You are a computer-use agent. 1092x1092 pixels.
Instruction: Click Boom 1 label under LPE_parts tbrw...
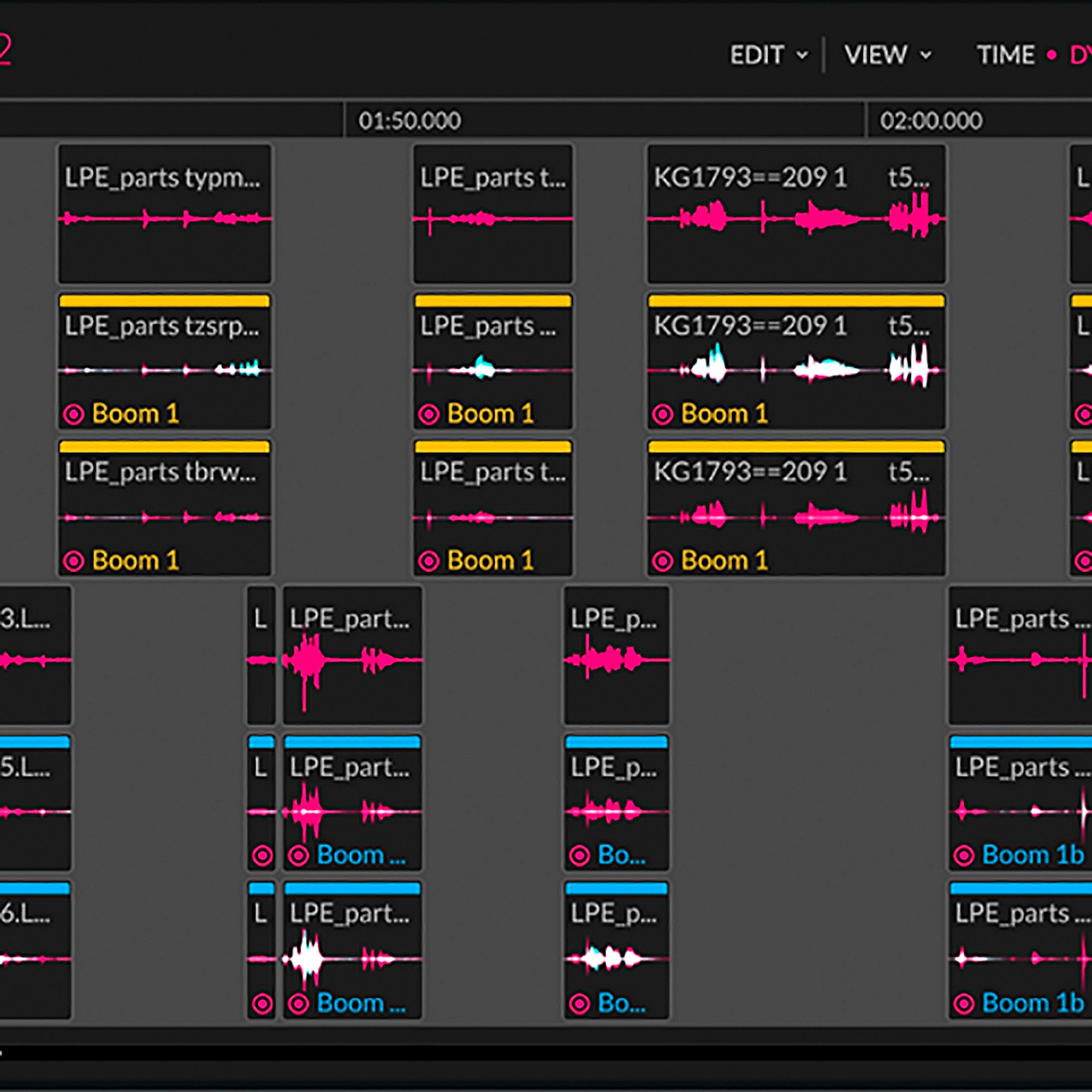pyautogui.click(x=135, y=561)
